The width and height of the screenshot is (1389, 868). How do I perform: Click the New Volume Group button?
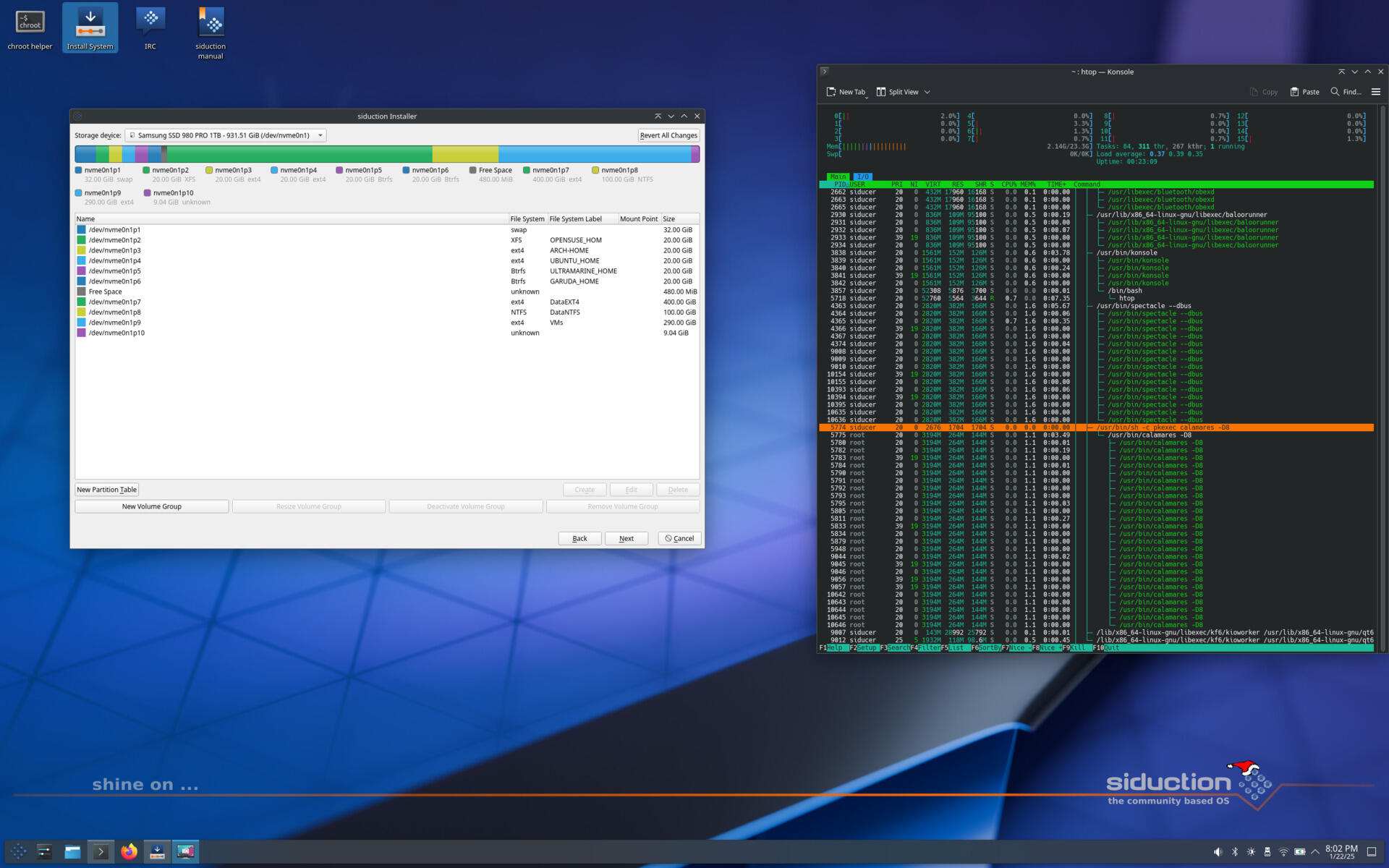tap(151, 506)
